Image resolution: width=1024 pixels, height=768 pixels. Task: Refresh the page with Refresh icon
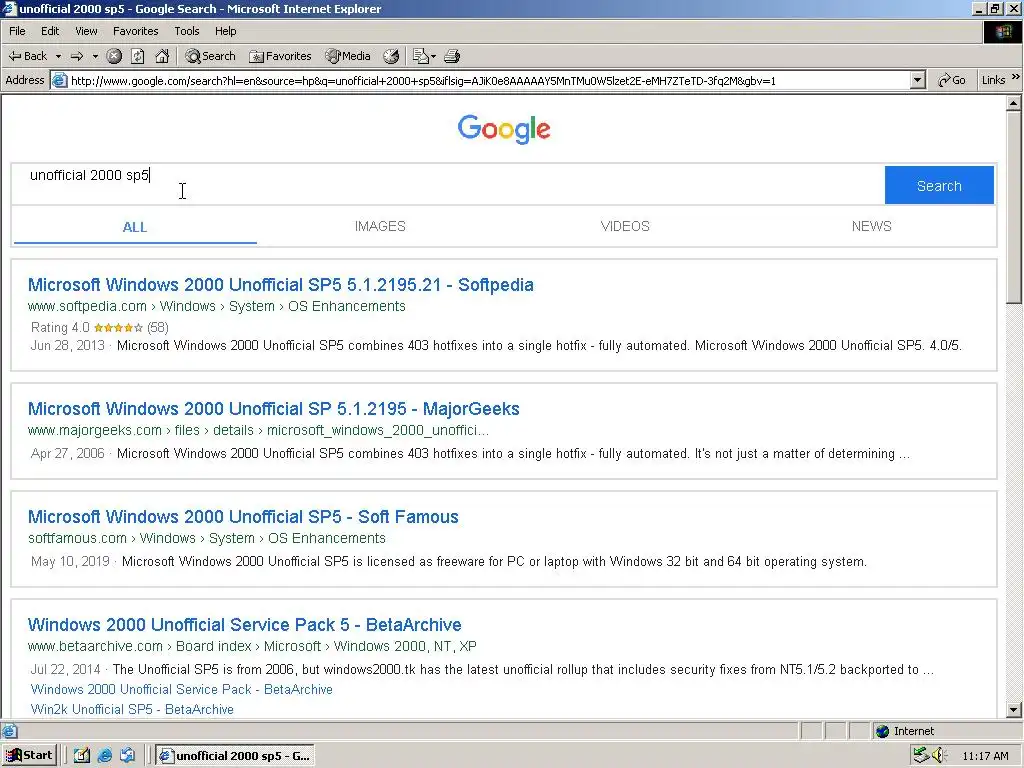(x=137, y=56)
